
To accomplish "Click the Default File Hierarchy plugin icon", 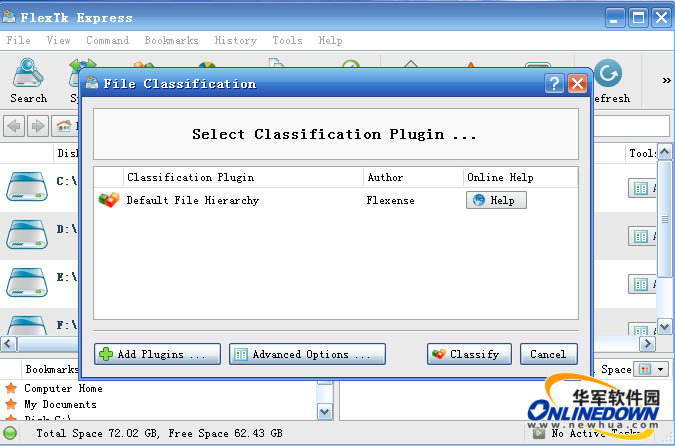I will [x=108, y=200].
